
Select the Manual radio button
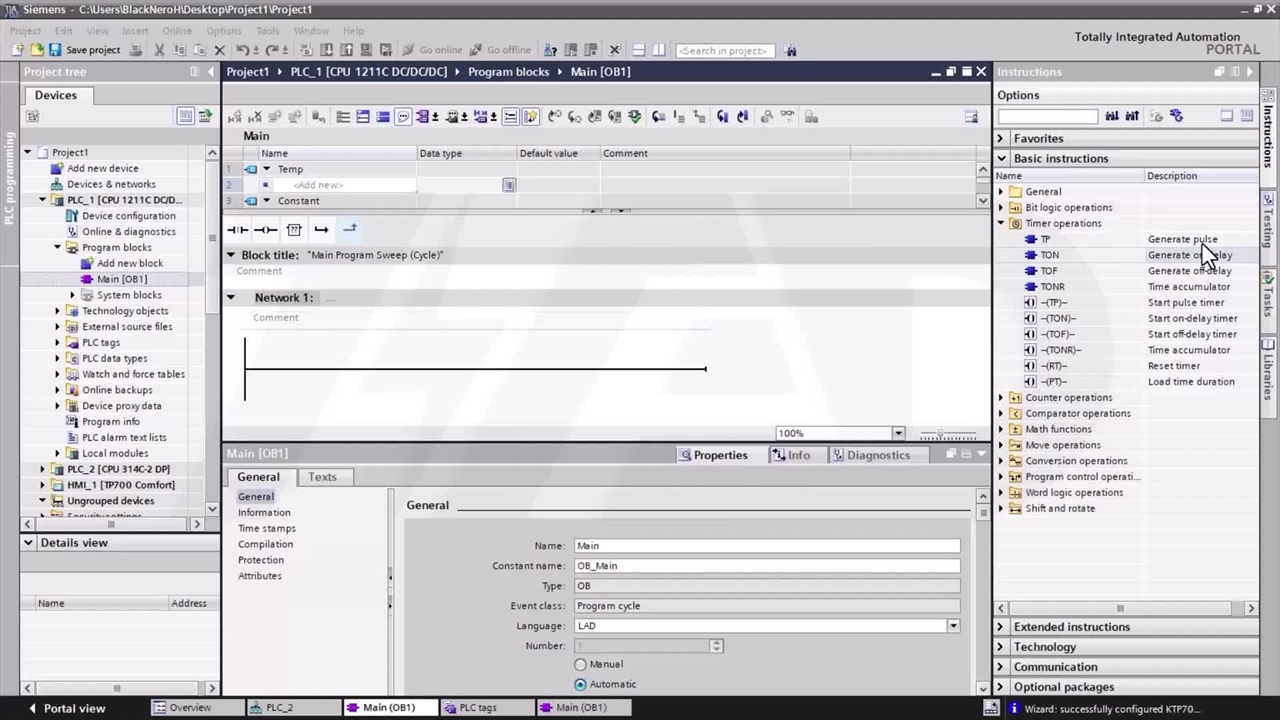pyautogui.click(x=581, y=664)
